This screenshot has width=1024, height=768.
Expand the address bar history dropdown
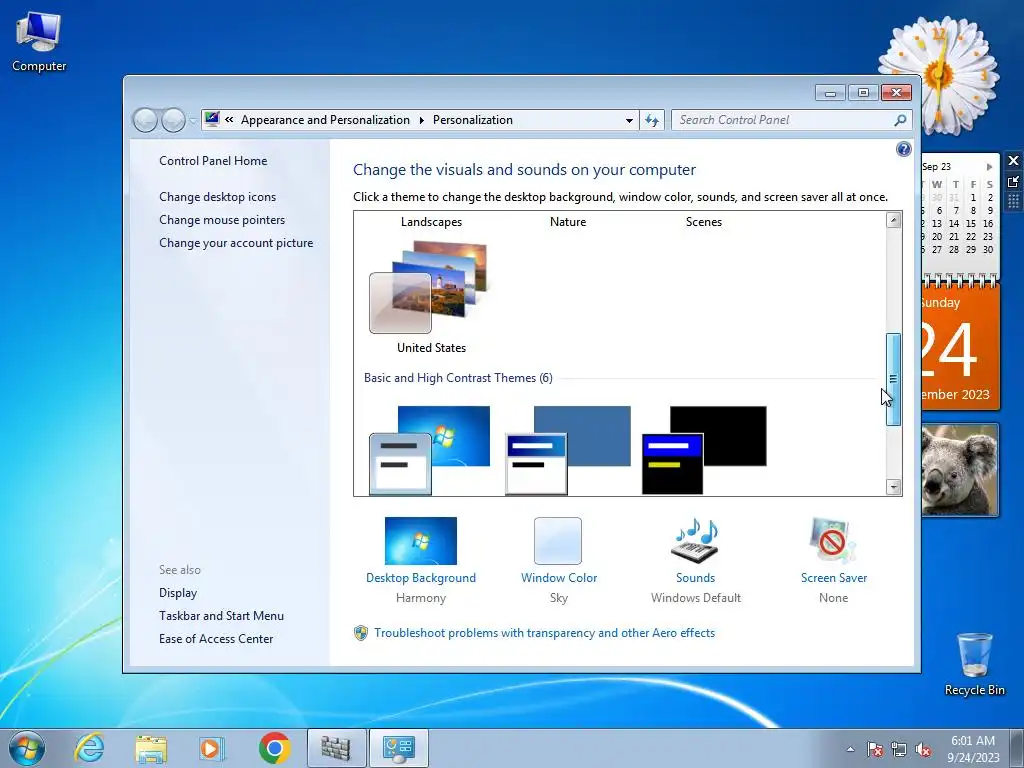(629, 120)
